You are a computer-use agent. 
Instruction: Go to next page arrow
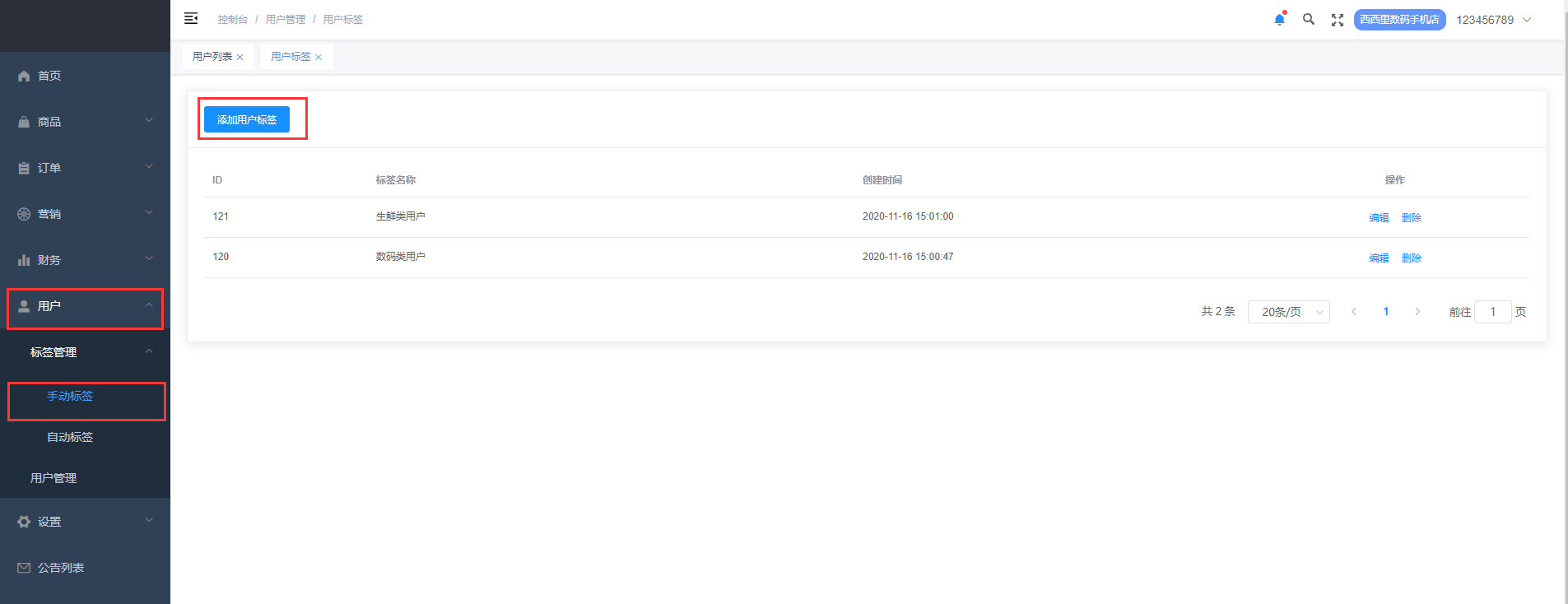(1417, 312)
